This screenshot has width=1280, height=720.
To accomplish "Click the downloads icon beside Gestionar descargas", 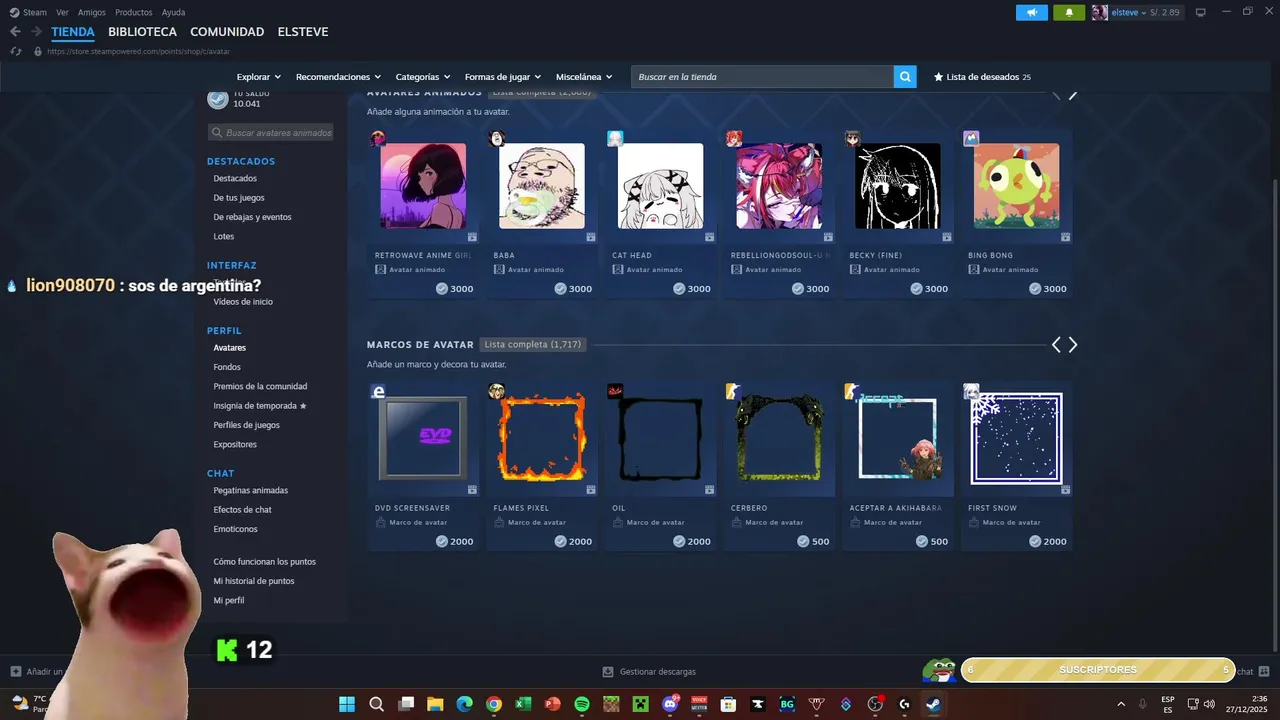I will (608, 672).
